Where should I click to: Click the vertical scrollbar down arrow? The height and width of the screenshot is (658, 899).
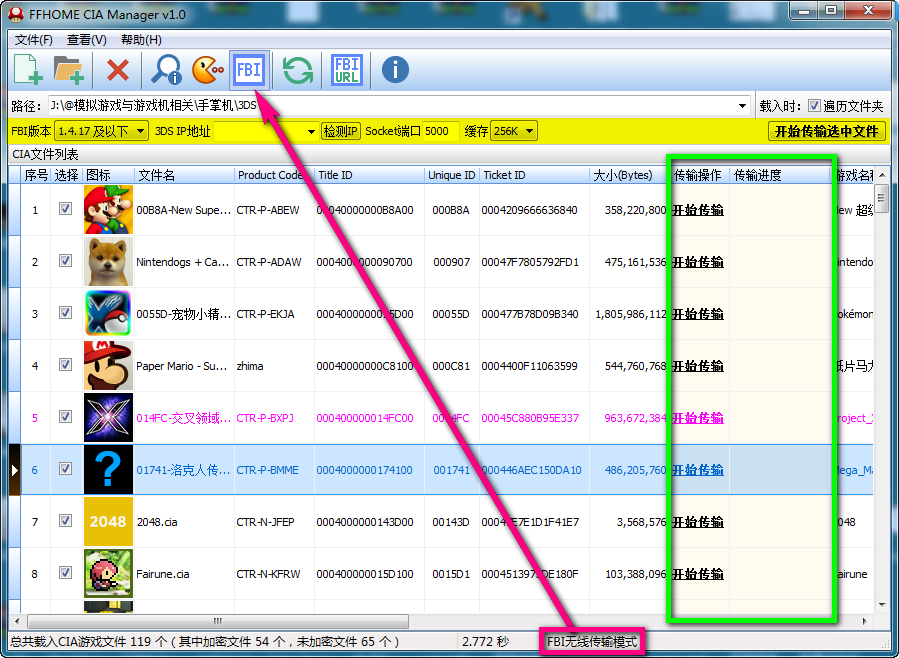[x=882, y=605]
